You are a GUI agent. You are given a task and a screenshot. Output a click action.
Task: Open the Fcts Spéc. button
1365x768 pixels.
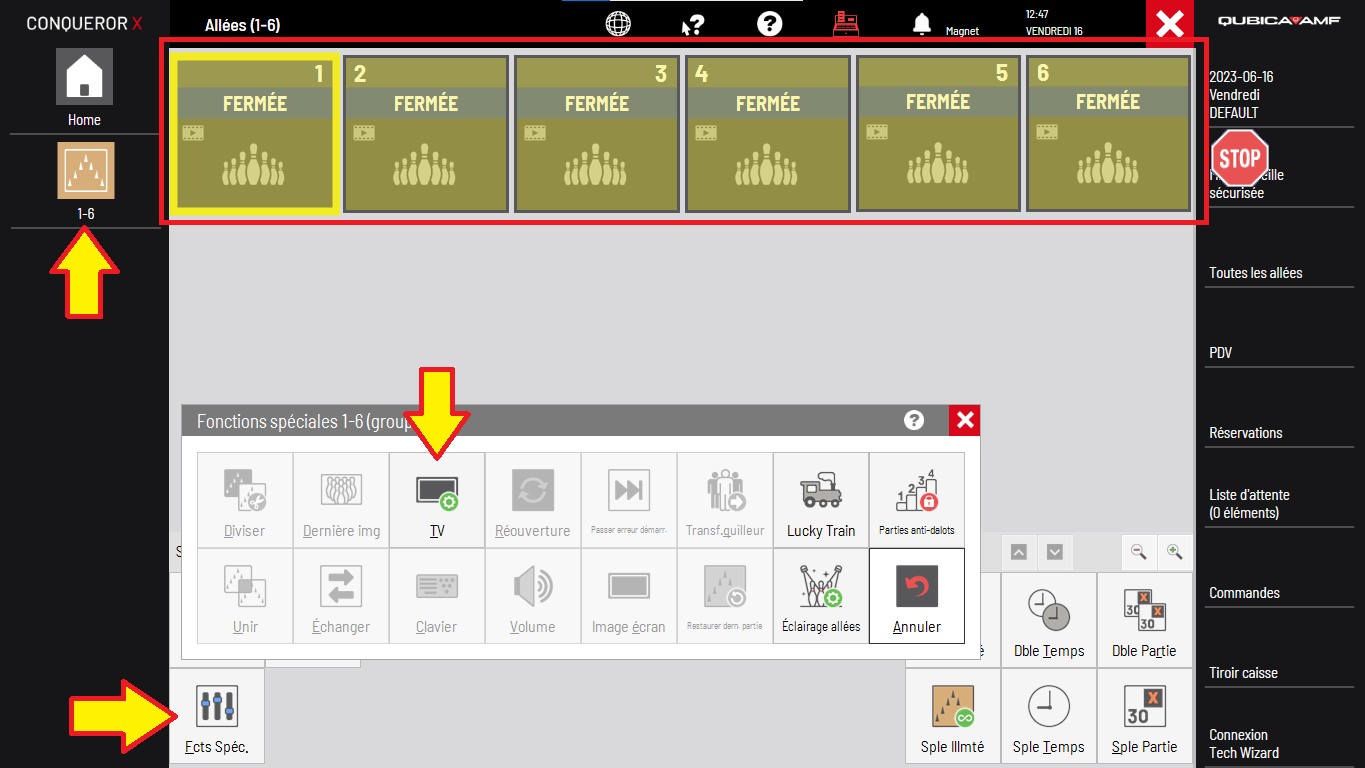217,716
